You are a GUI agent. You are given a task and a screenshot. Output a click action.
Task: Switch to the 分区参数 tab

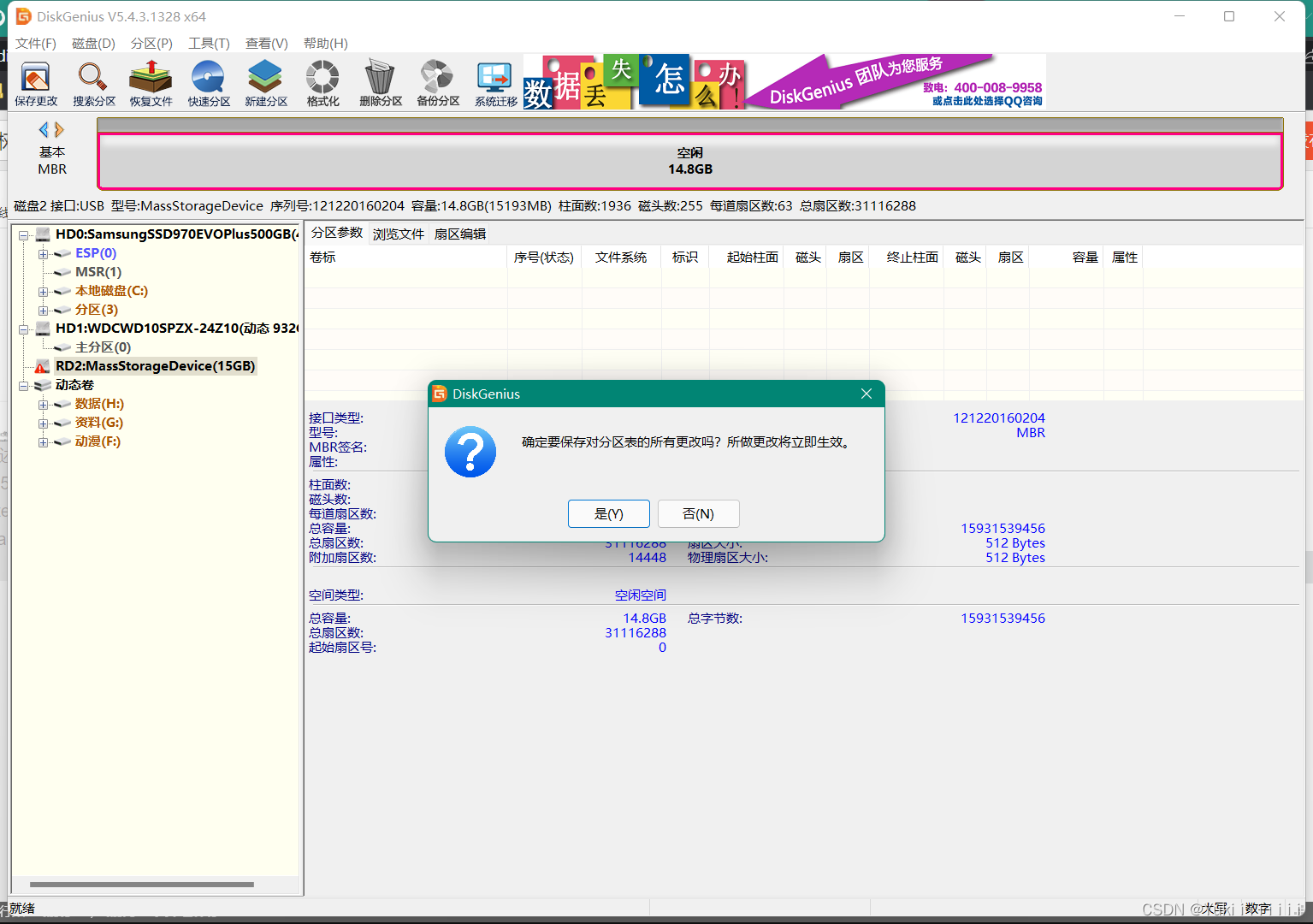[x=337, y=233]
